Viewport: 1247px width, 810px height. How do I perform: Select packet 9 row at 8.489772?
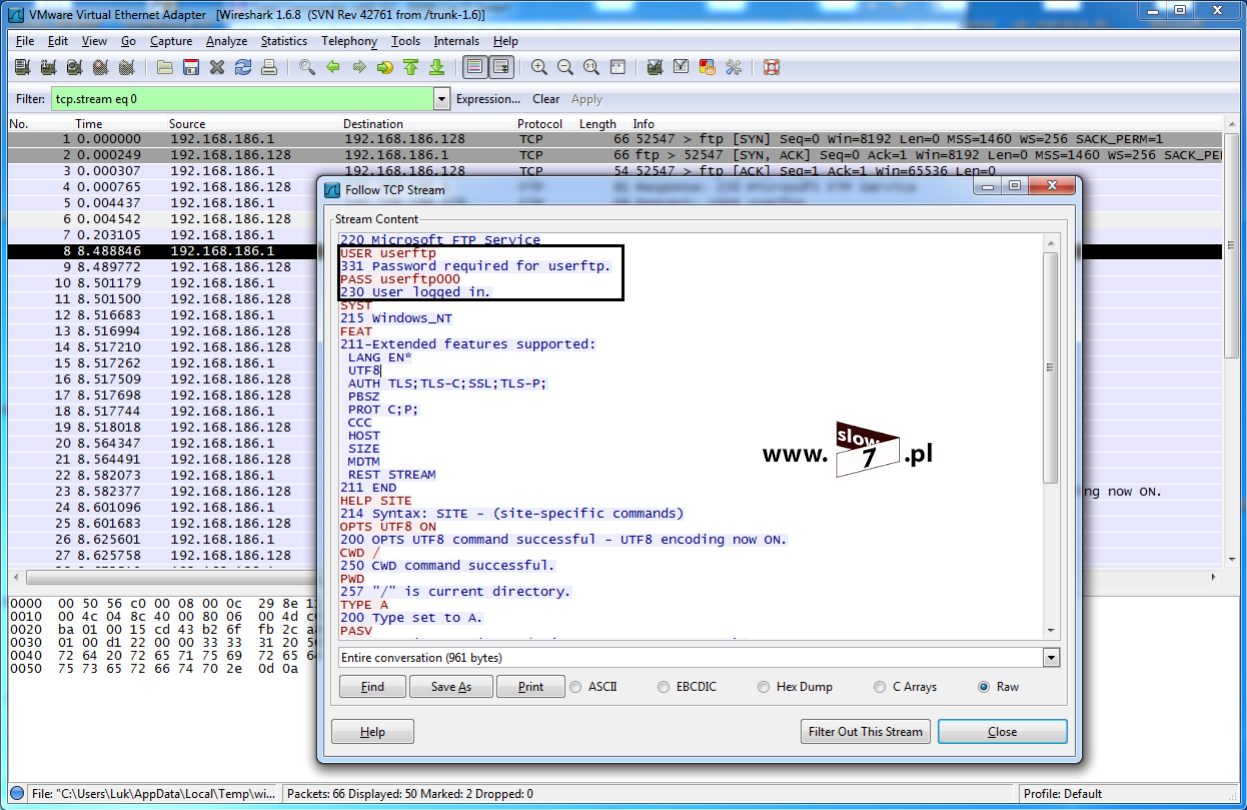(x=163, y=267)
